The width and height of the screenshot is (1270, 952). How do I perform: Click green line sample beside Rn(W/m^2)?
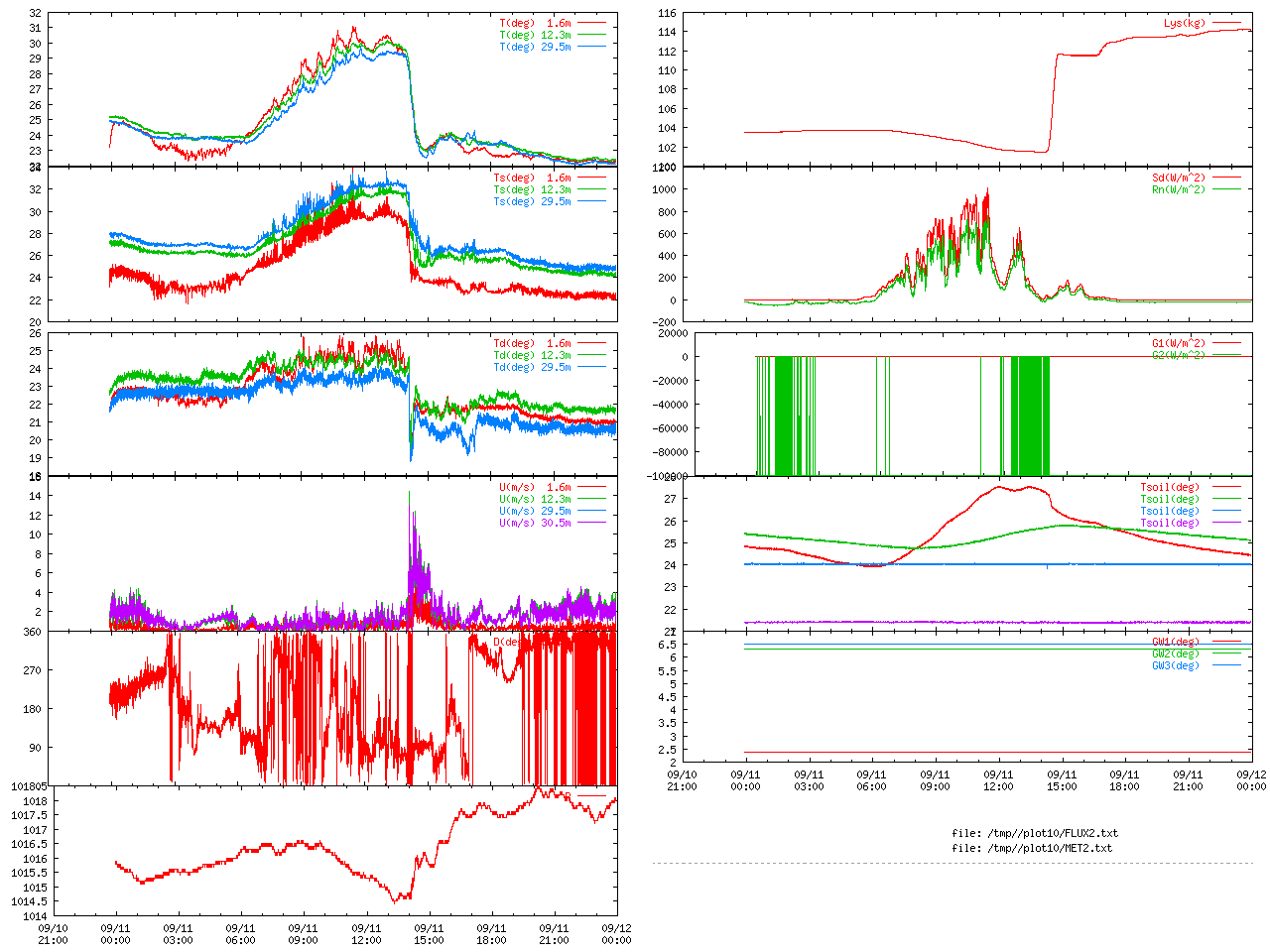click(1226, 189)
